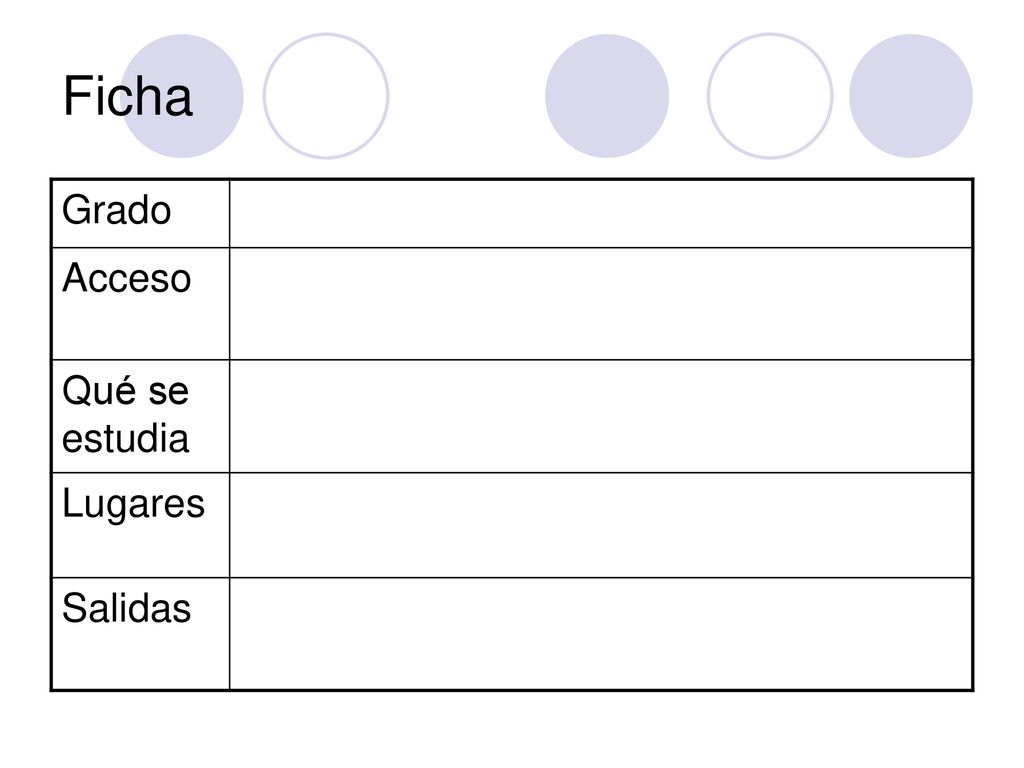Click the empty cell beside Acceso
This screenshot has width=1024, height=768.
601,304
